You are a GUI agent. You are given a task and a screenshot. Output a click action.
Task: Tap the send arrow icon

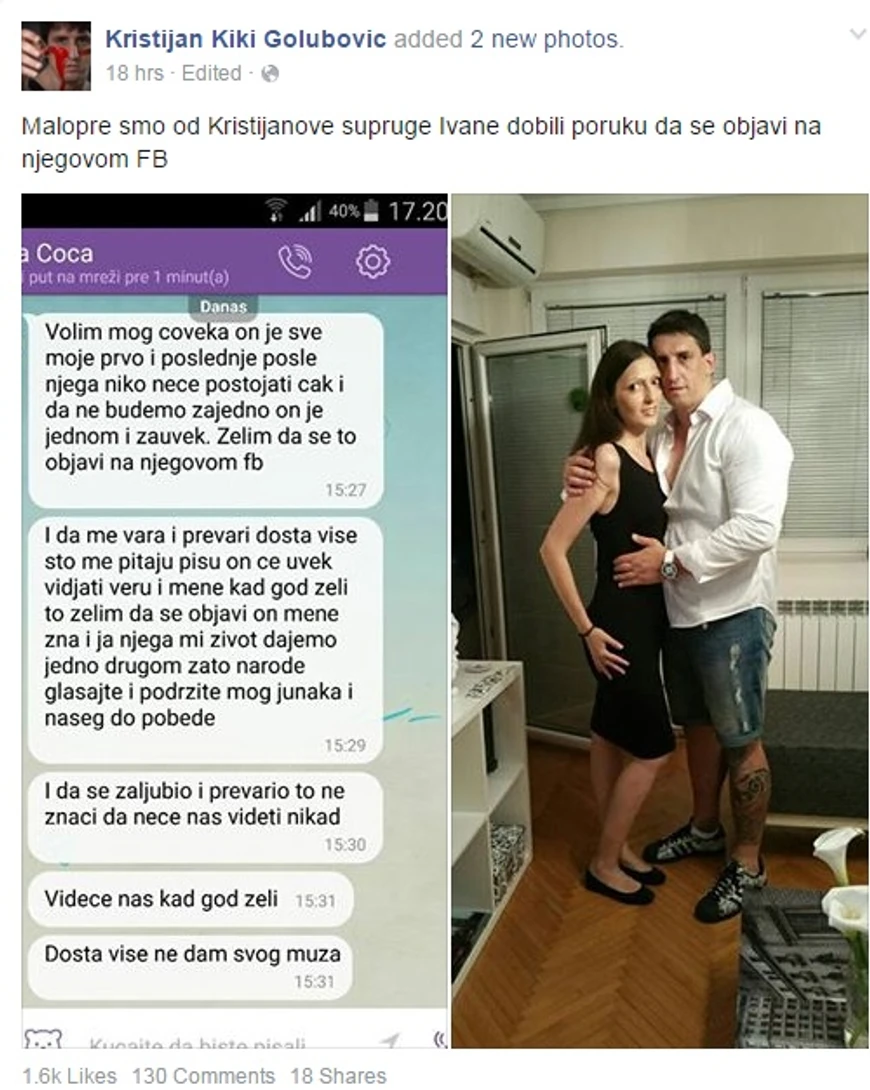[x=391, y=1040]
